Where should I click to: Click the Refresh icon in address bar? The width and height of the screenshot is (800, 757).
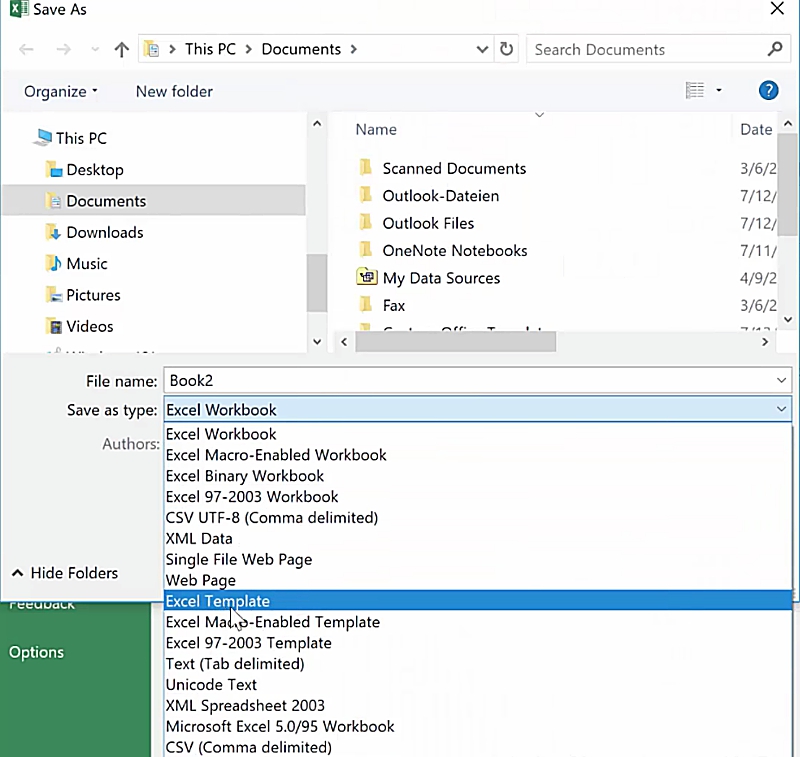click(507, 49)
